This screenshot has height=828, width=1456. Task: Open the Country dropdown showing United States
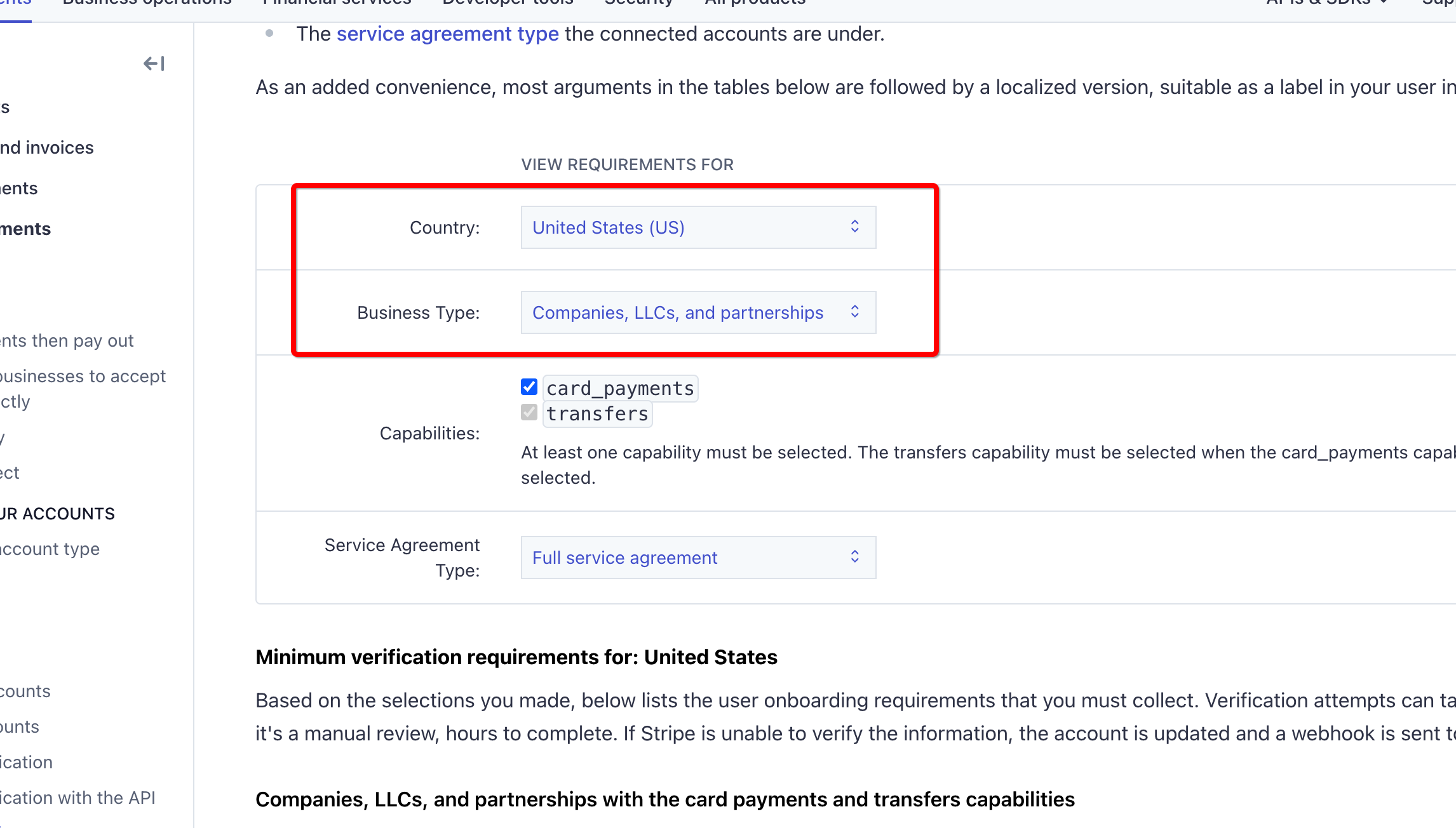coord(698,227)
